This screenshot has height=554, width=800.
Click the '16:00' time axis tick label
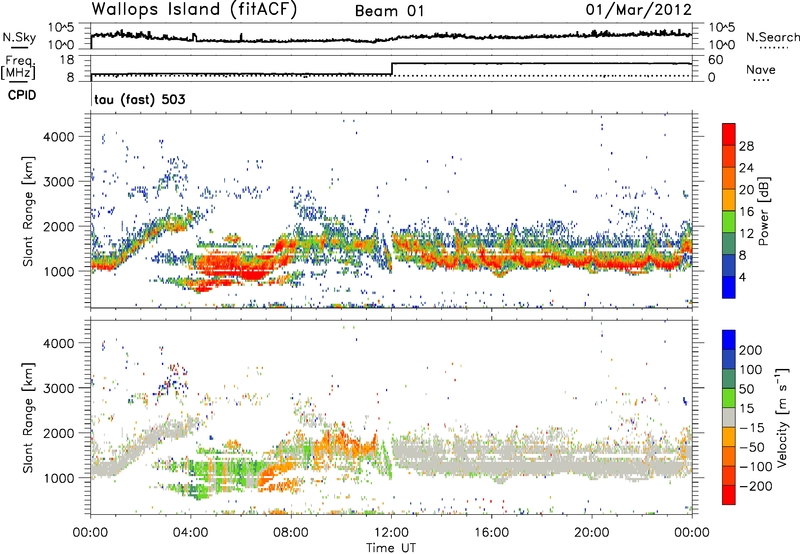[491, 533]
